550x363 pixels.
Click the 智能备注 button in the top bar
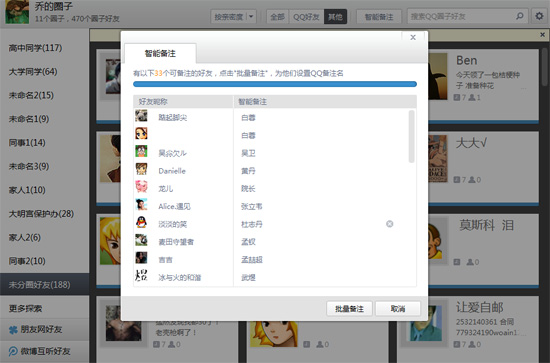379,16
